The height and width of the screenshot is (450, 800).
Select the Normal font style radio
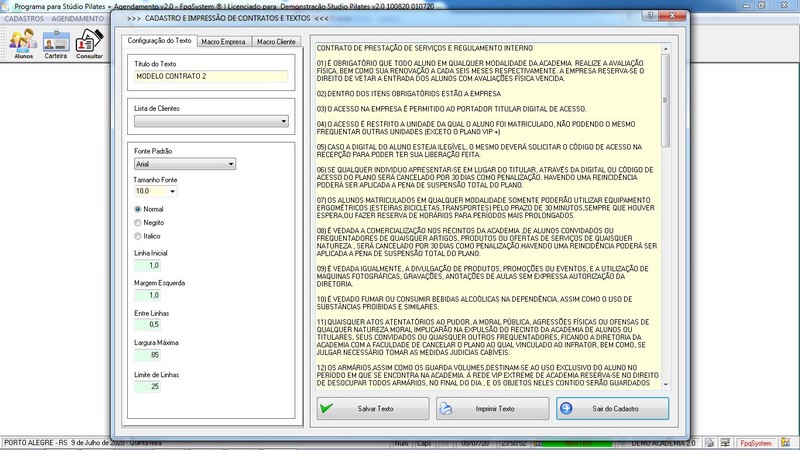[138, 209]
